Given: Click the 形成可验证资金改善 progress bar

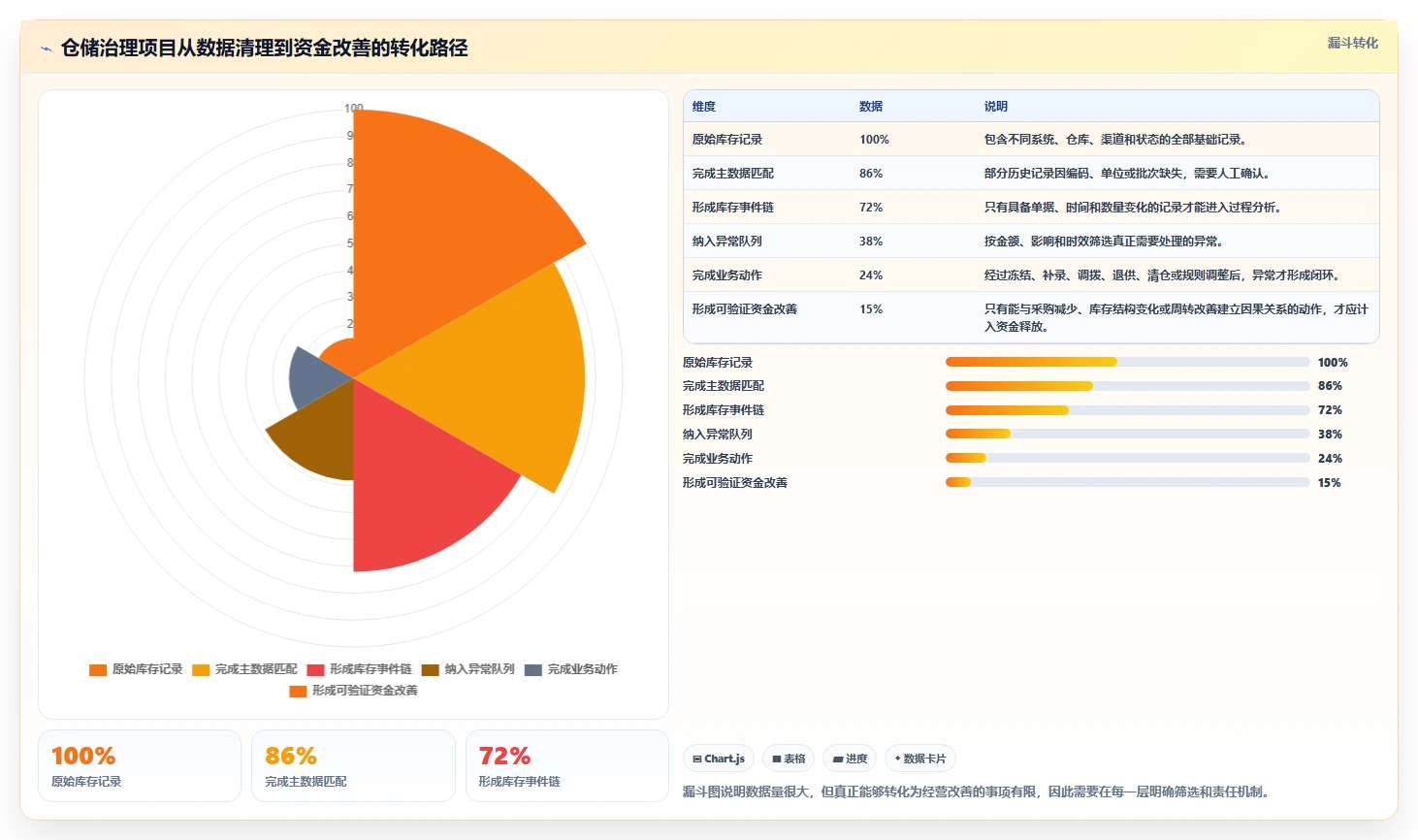Looking at the screenshot, I should tap(1128, 482).
